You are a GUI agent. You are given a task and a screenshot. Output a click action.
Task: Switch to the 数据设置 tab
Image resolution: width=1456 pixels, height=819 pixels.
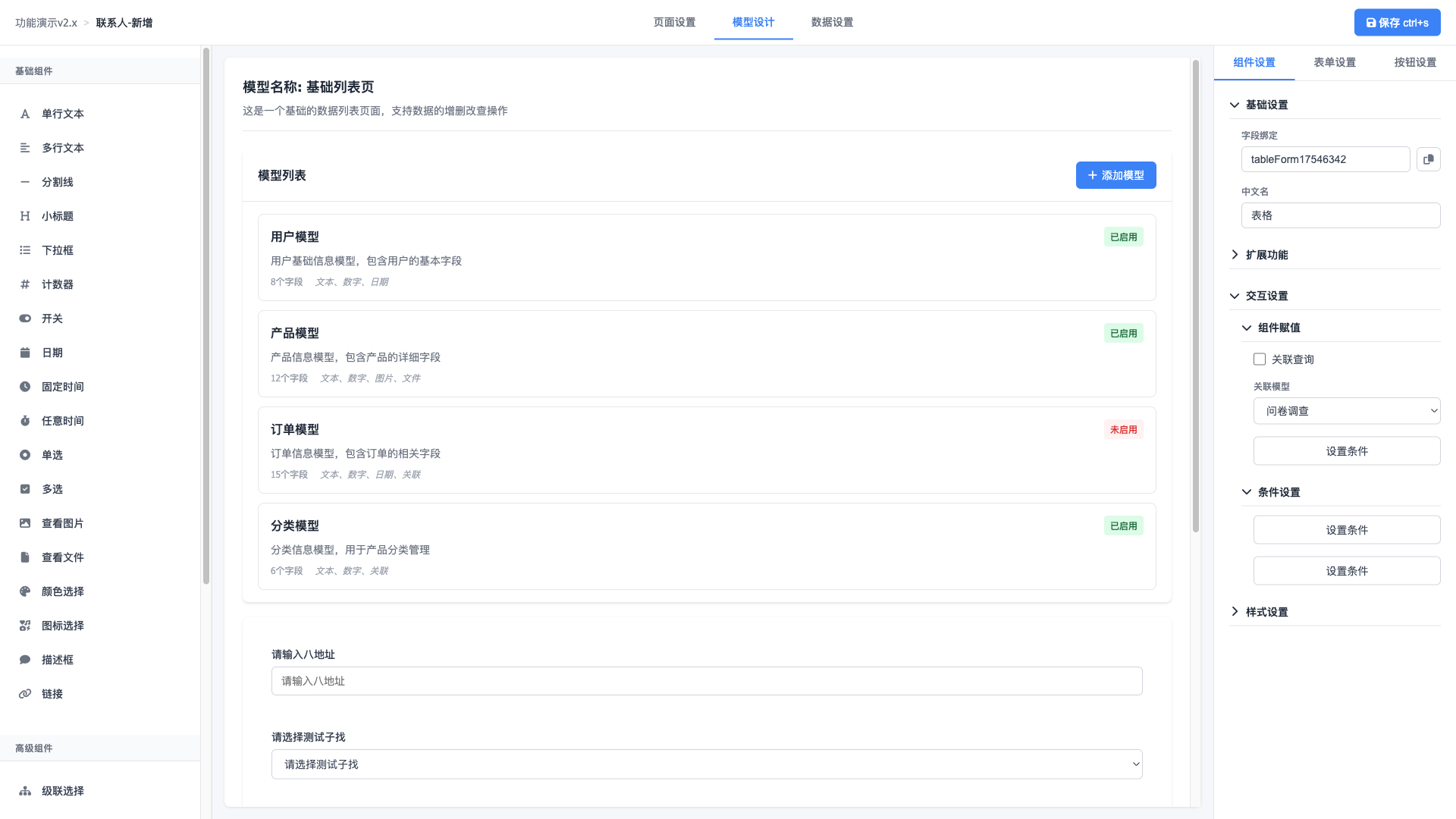click(x=832, y=22)
